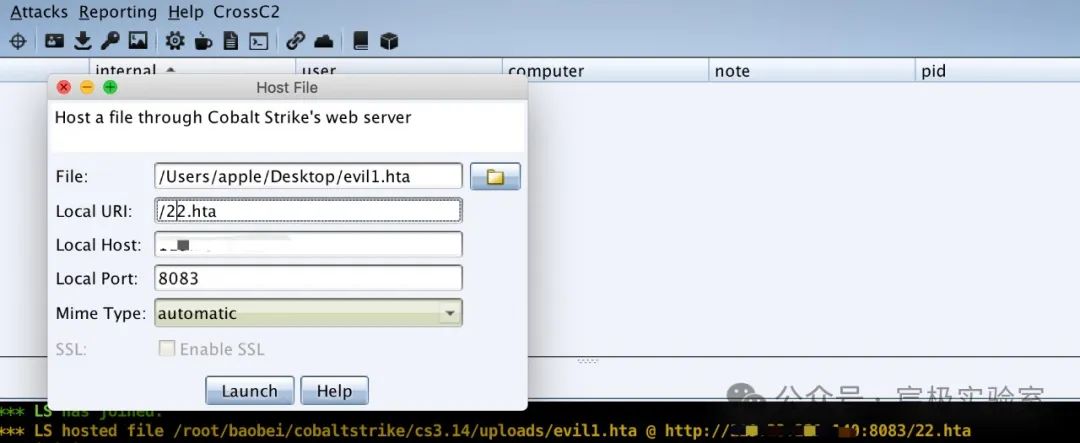Click the credentials key icon
1080x443 pixels.
[110, 41]
